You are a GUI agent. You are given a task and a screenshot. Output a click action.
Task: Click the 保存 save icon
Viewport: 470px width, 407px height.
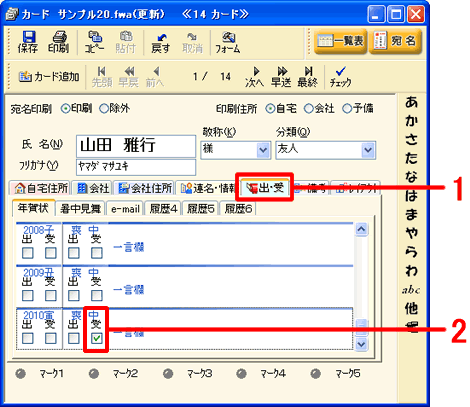[x=28, y=42]
